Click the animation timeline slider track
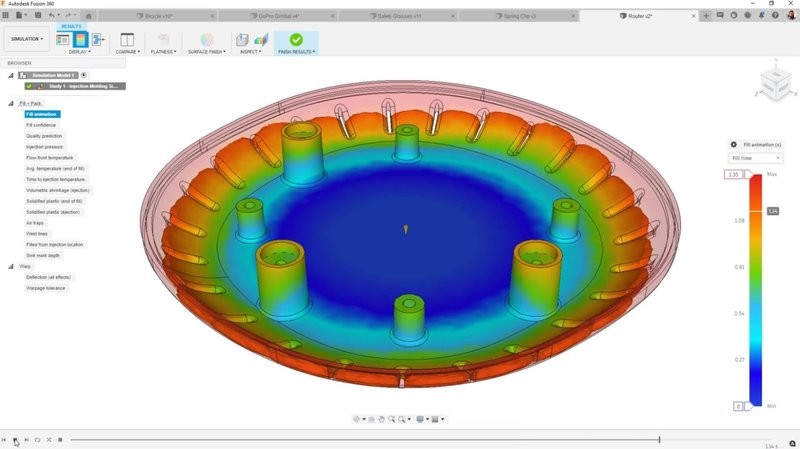 click(360, 440)
